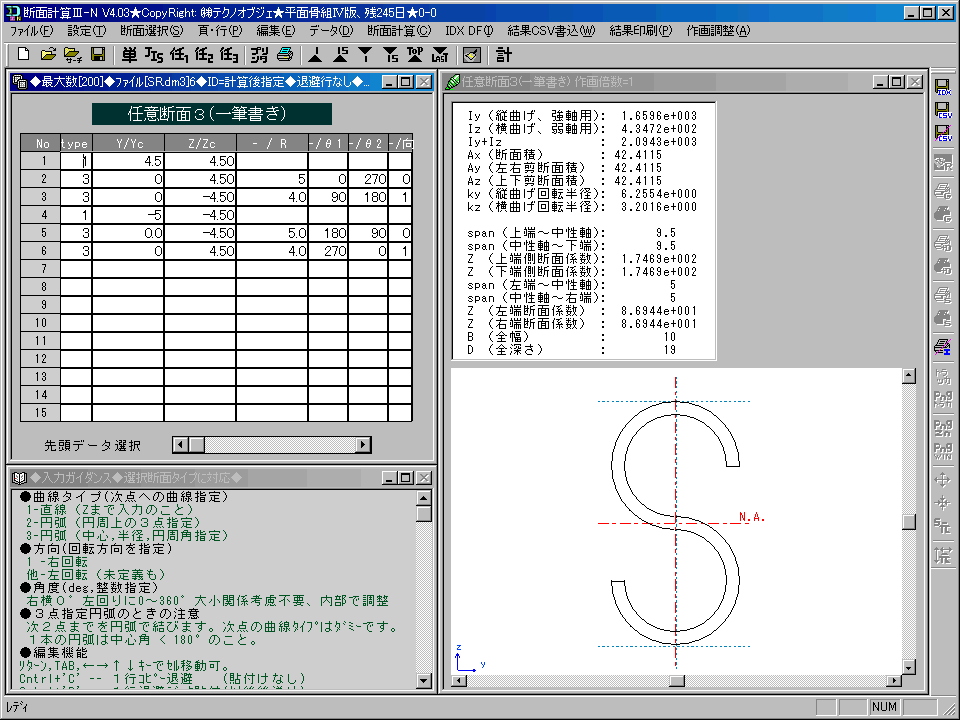The image size is (960, 720).
Task: Click the printer icon in toolbar
Action: 285,54
